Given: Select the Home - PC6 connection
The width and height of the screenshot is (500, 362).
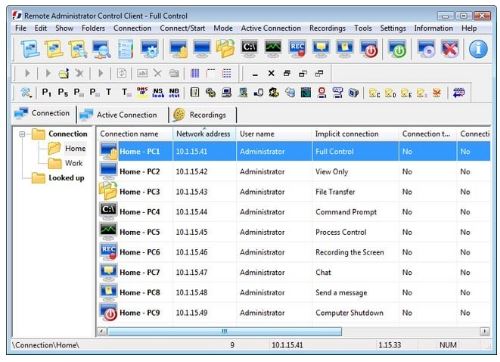Looking at the screenshot, I should tap(294, 252).
